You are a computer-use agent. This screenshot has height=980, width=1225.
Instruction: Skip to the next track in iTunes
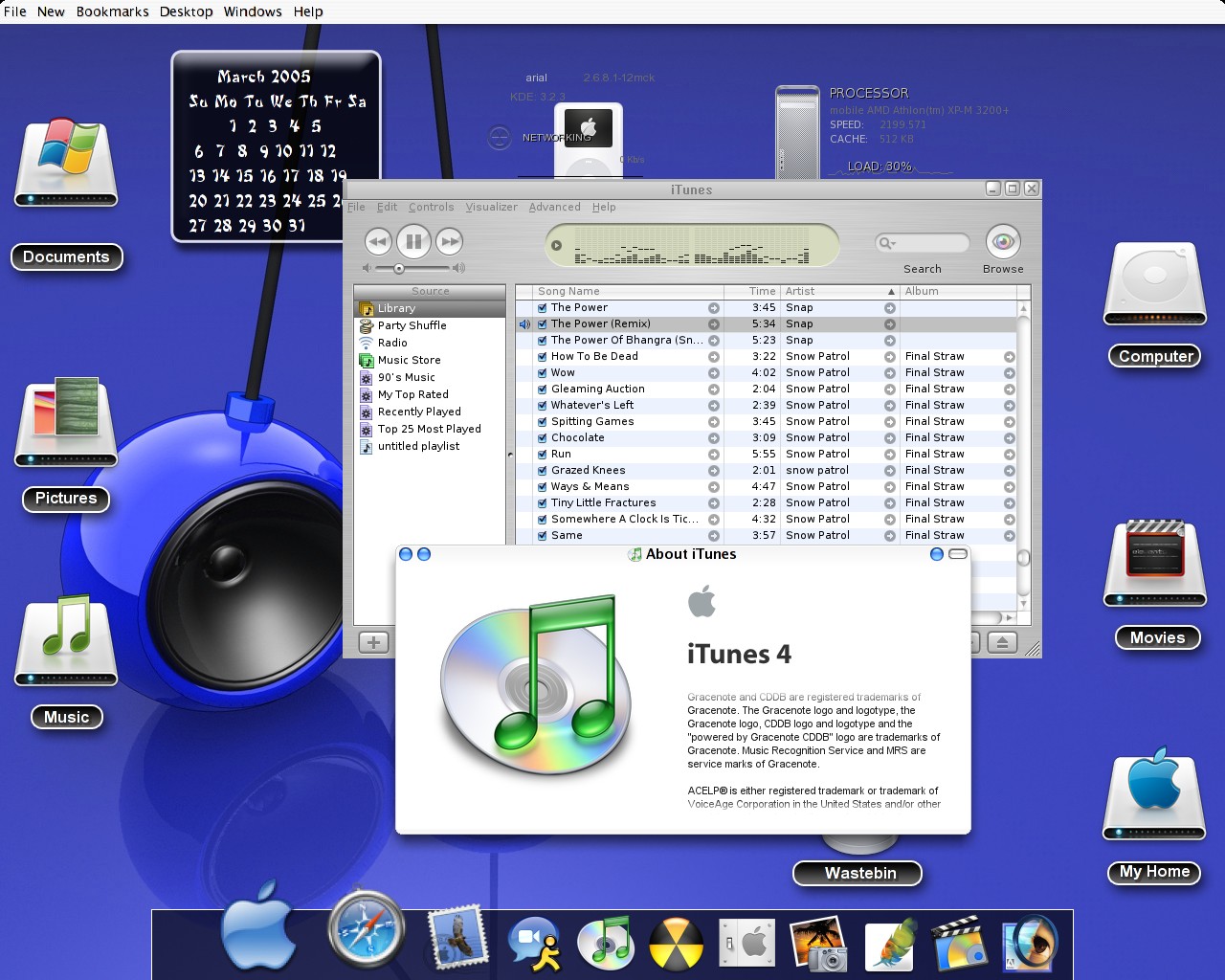[450, 242]
